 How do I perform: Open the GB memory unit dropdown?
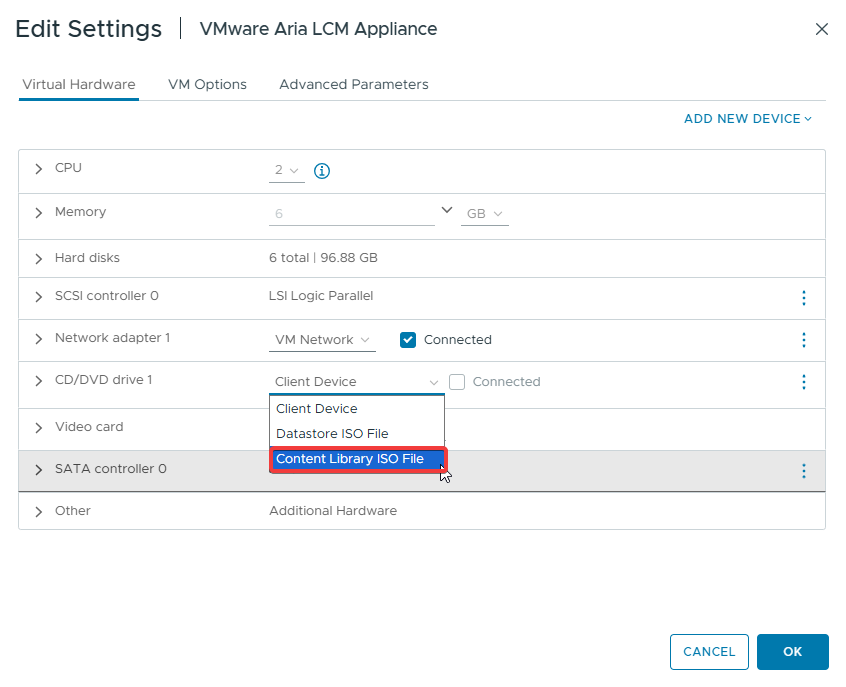pos(485,214)
